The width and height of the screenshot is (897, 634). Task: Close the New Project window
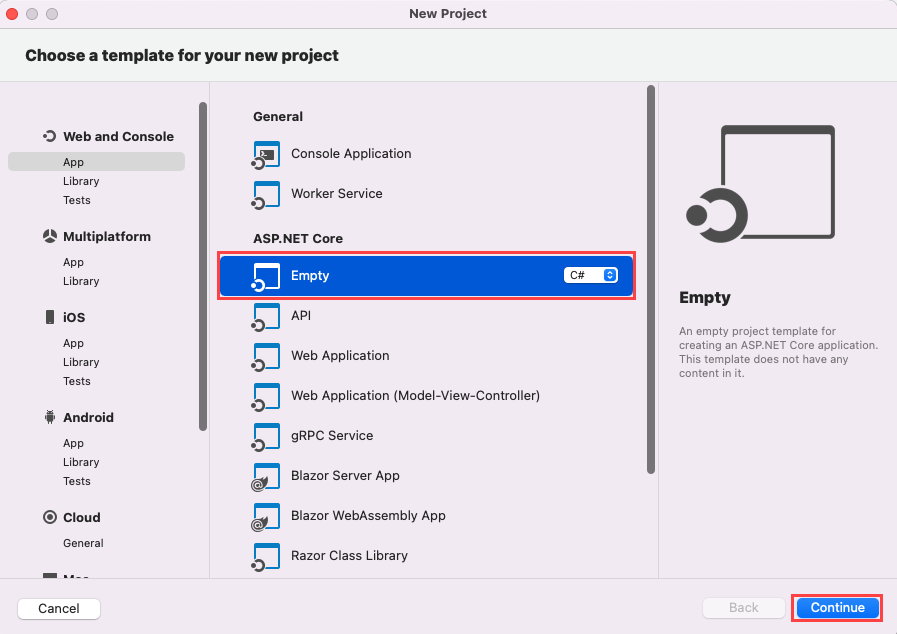point(12,14)
